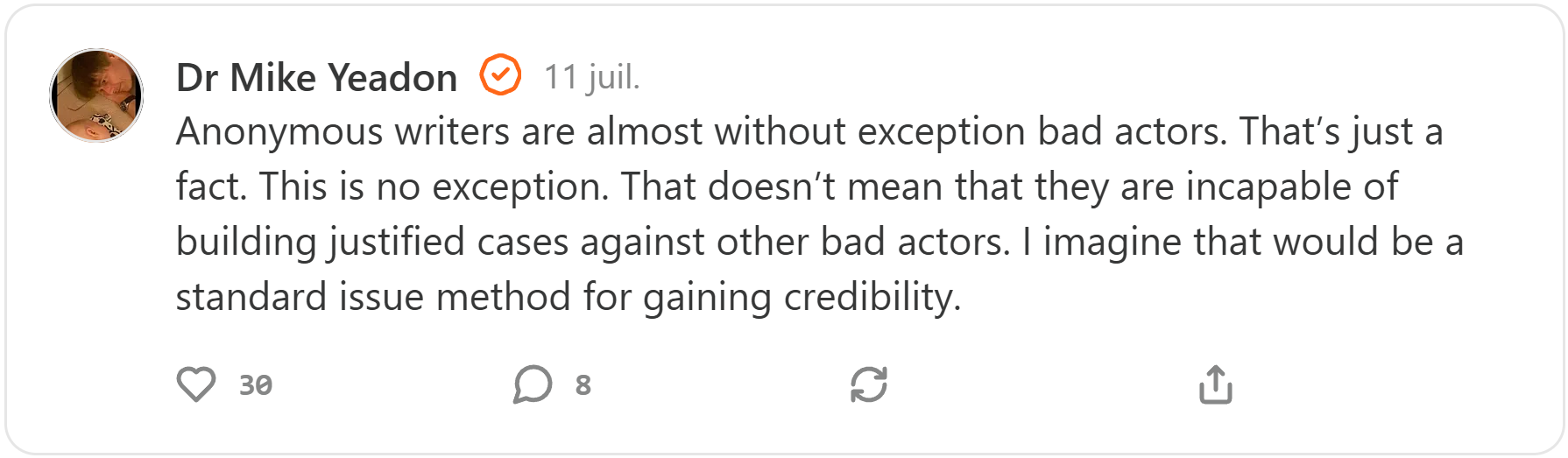The width and height of the screenshot is (1568, 458).
Task: Click the post line starting "Anonymous writers"
Action: (x=809, y=132)
